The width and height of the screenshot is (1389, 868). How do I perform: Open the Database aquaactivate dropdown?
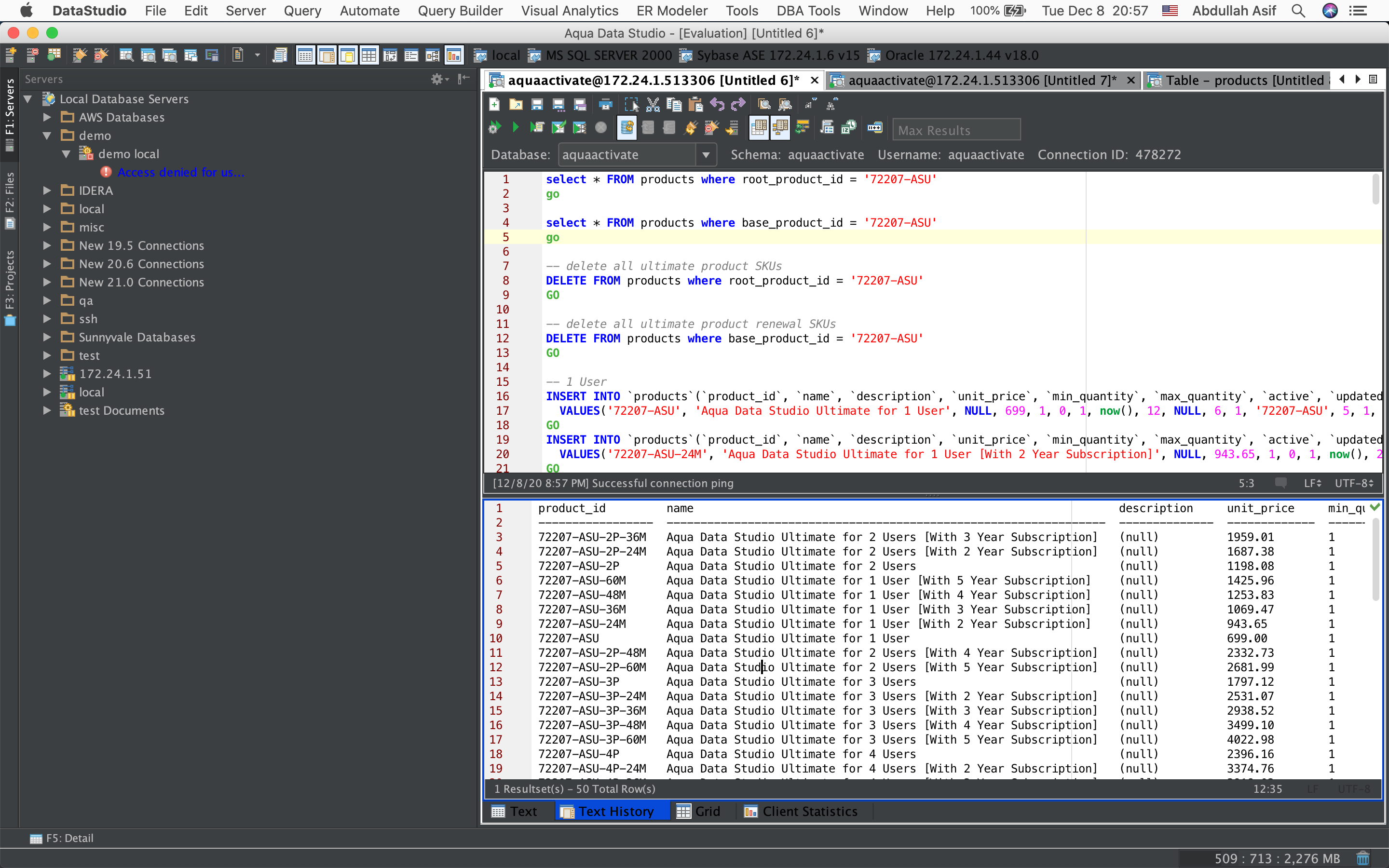tap(706, 155)
